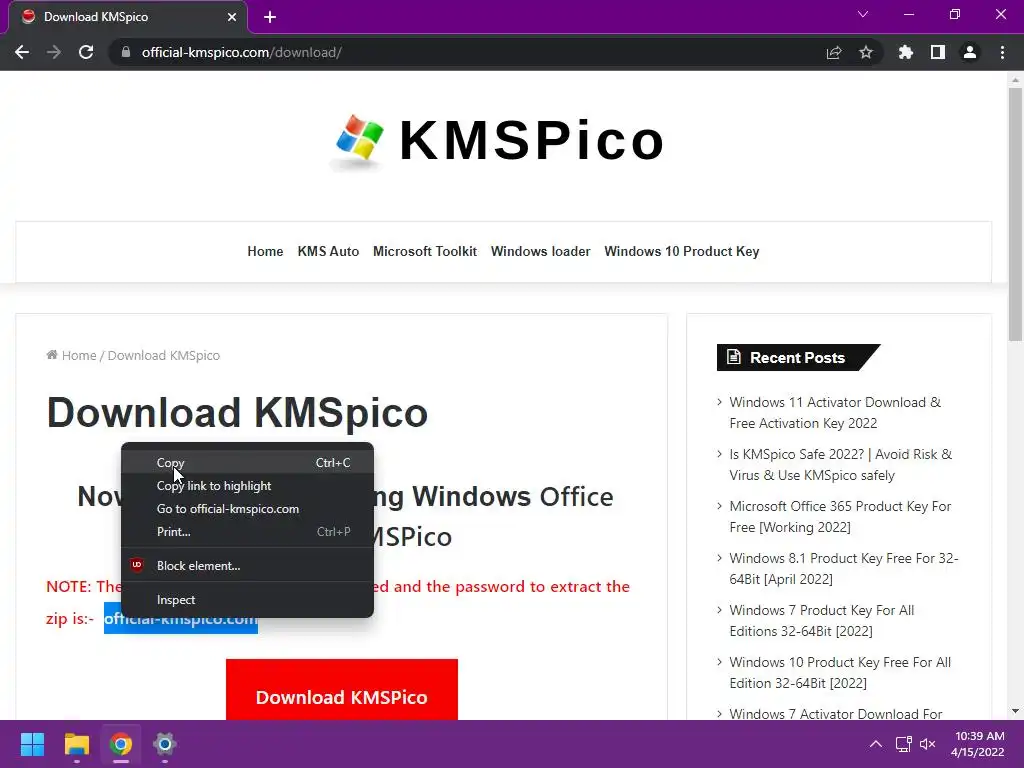Click the home icon in the breadcrumb
This screenshot has height=768, width=1024.
pyautogui.click(x=52, y=355)
